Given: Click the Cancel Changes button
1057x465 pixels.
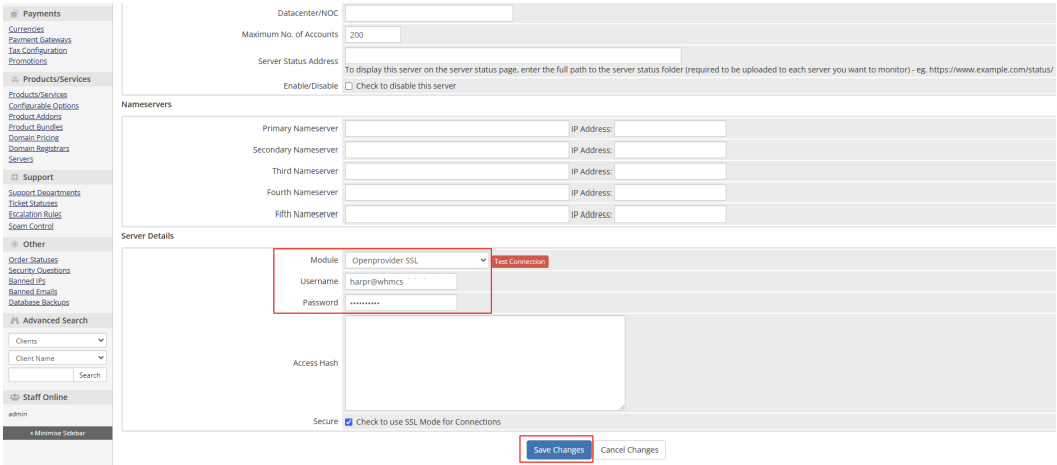Looking at the screenshot, I should 630,450.
